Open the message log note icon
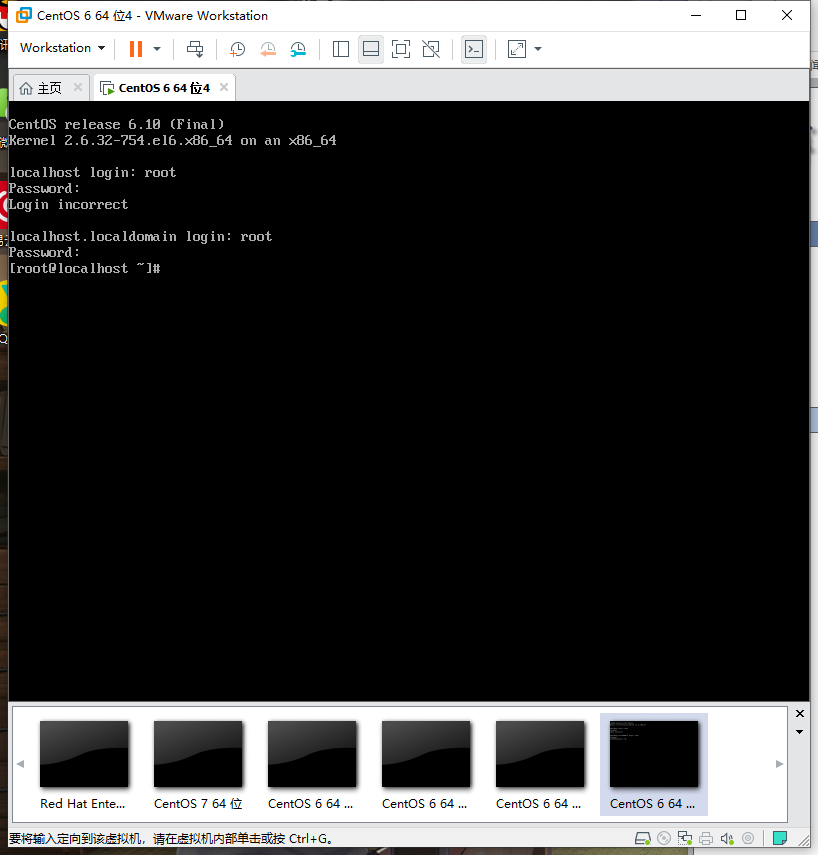Image resolution: width=818 pixels, height=855 pixels. pyautogui.click(x=780, y=838)
